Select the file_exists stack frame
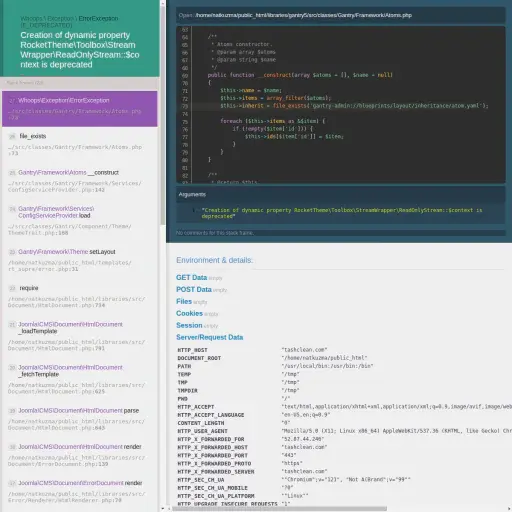Screen dimensions: 512x512 click(x=80, y=145)
